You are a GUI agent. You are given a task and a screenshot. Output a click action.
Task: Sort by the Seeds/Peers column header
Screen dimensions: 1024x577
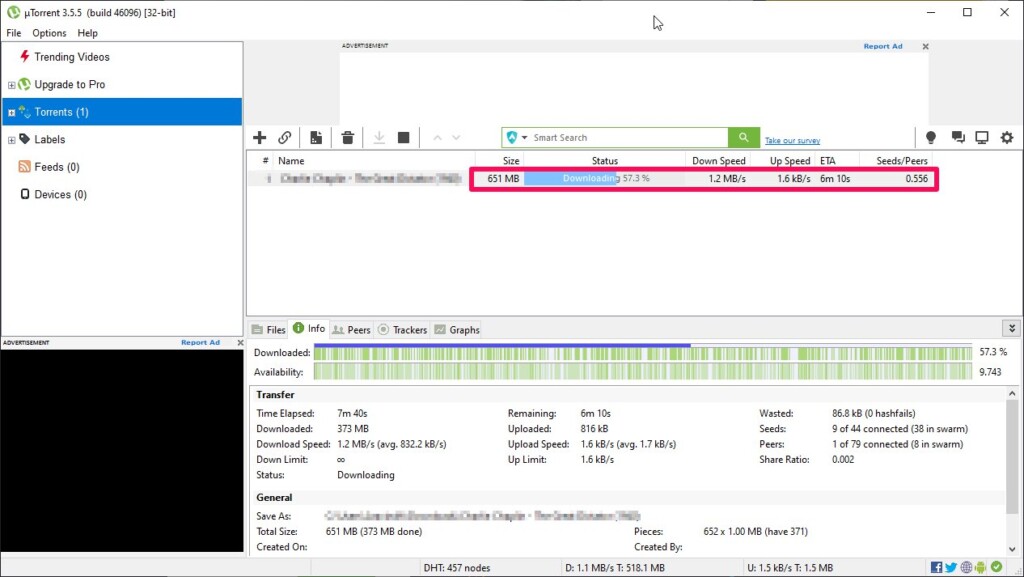(896, 161)
